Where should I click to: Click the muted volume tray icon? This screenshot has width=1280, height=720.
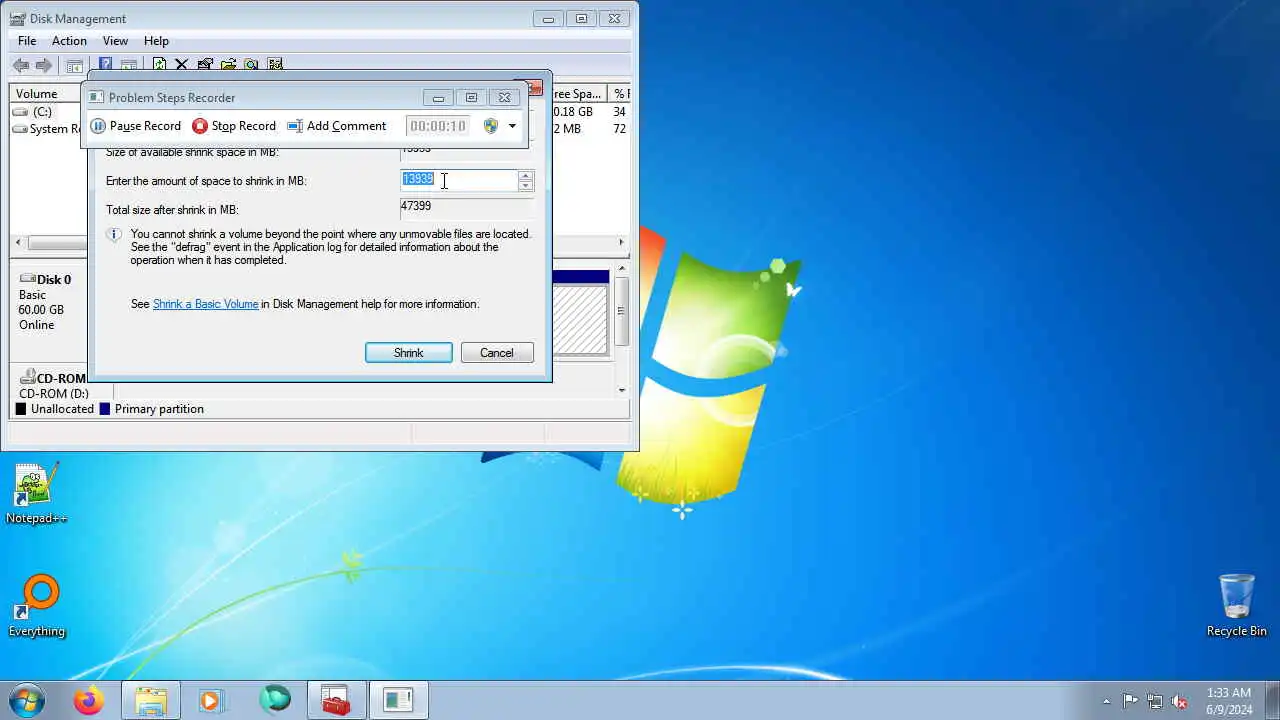coord(1180,702)
